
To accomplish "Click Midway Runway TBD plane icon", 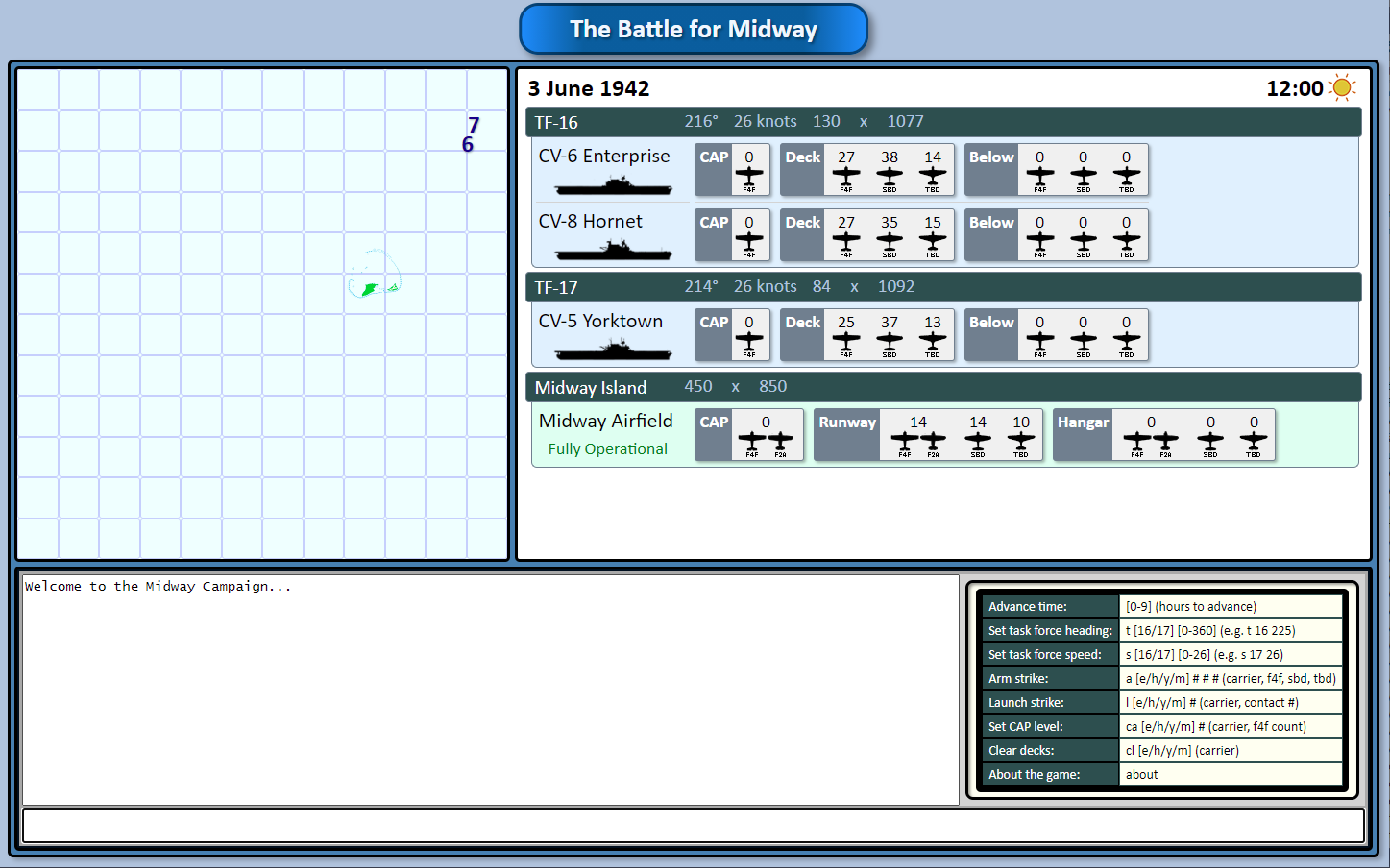I will pyautogui.click(x=1021, y=444).
